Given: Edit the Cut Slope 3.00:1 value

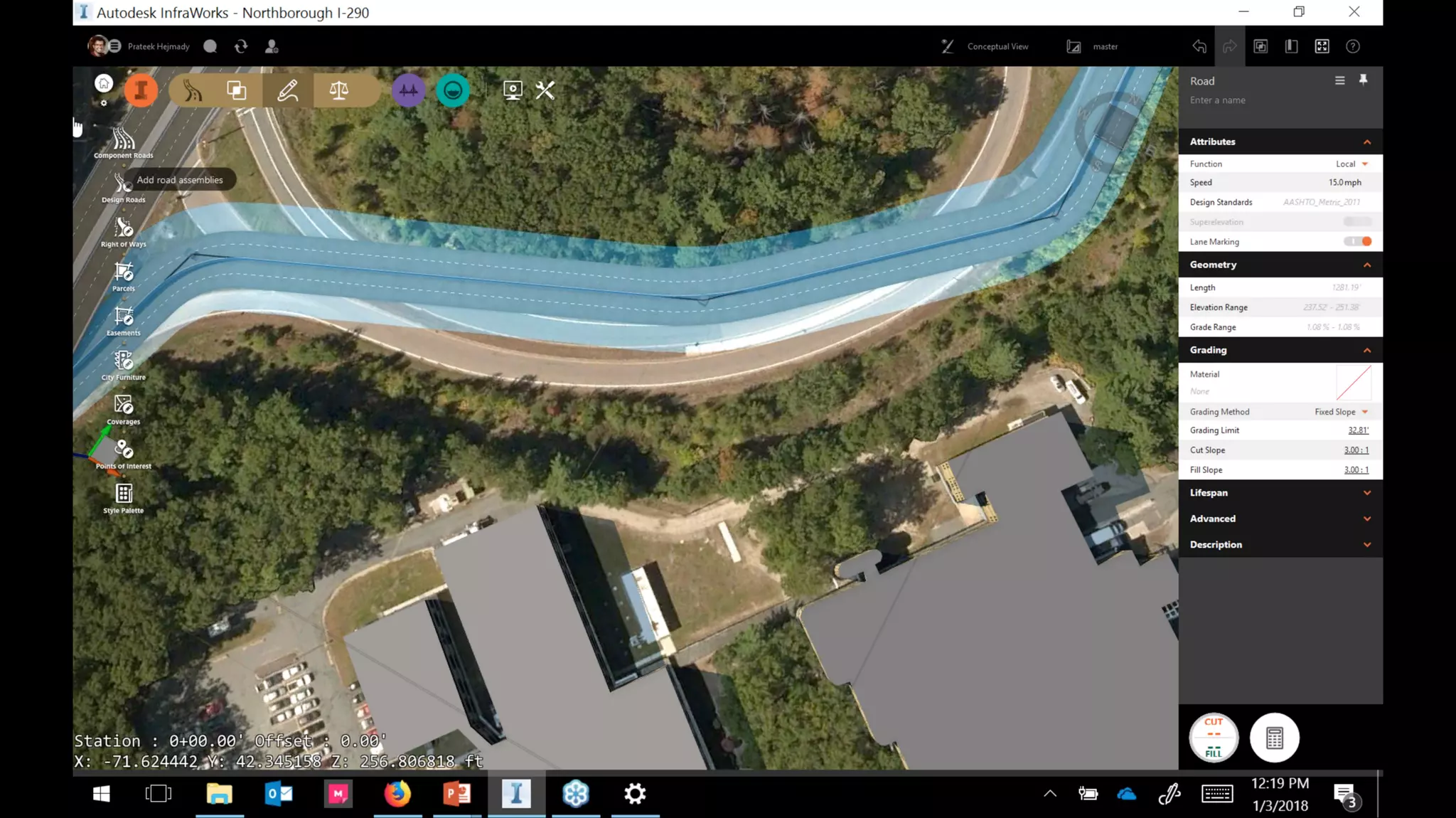Looking at the screenshot, I should click(1356, 450).
